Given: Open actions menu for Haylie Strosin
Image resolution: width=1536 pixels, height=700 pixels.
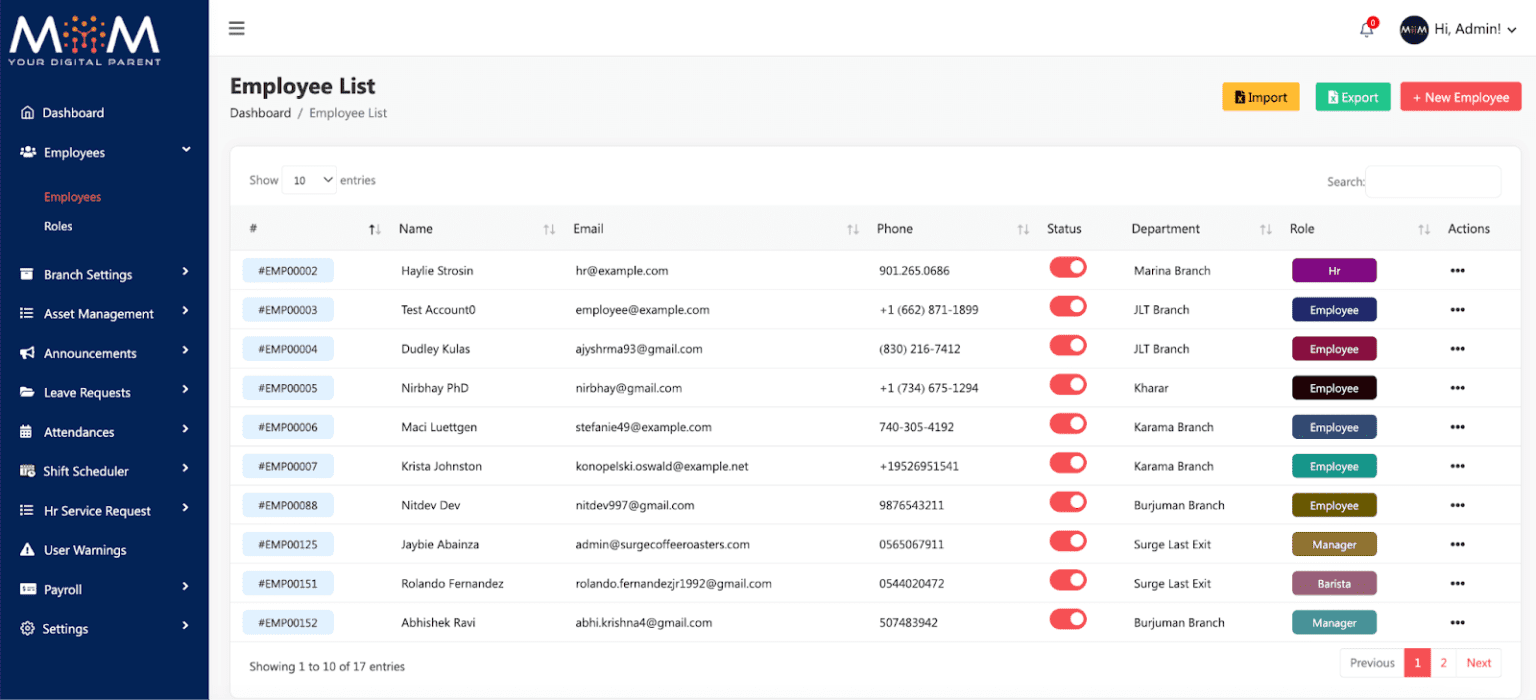Looking at the screenshot, I should click(x=1457, y=270).
